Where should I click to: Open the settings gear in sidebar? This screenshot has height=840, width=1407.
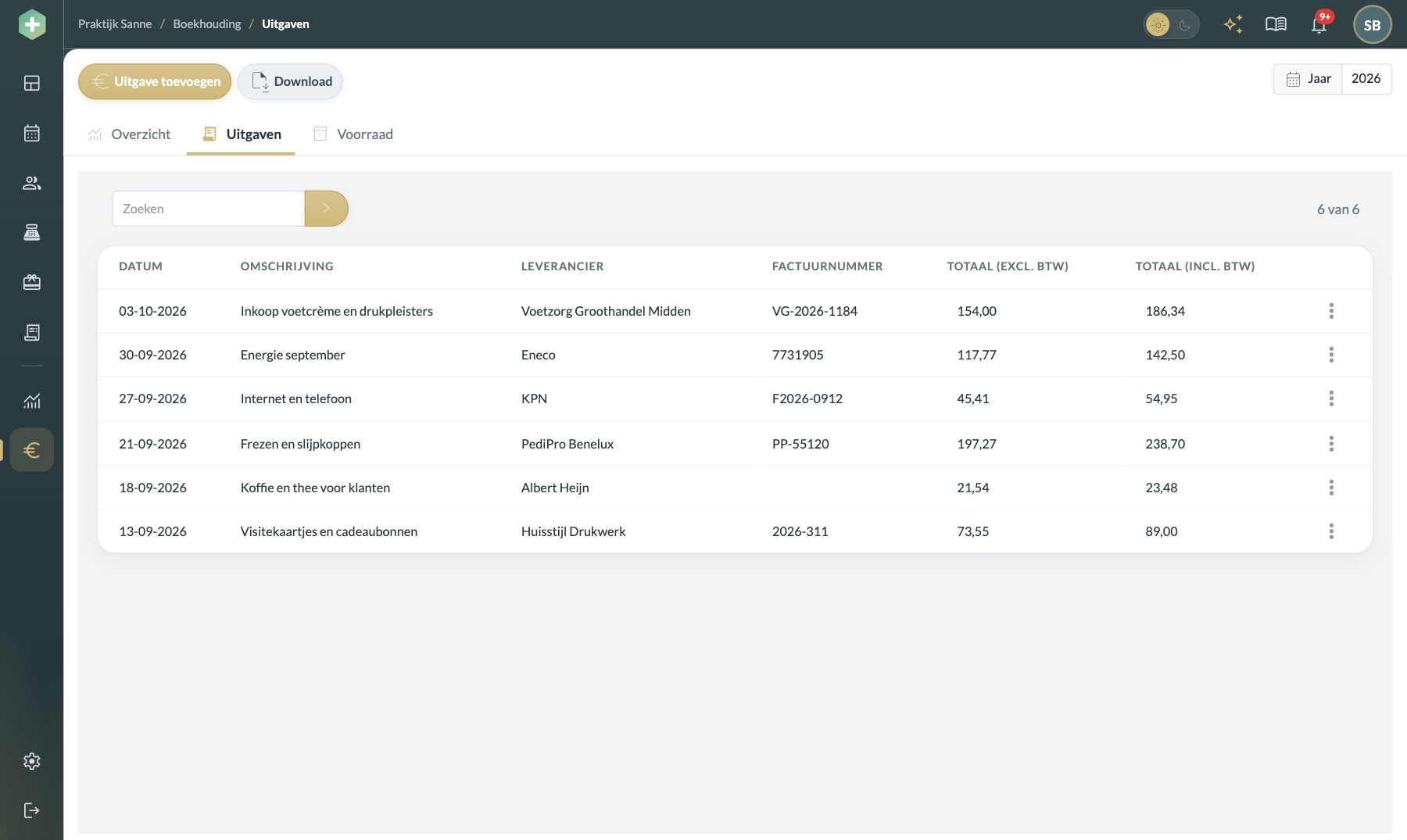[x=32, y=761]
